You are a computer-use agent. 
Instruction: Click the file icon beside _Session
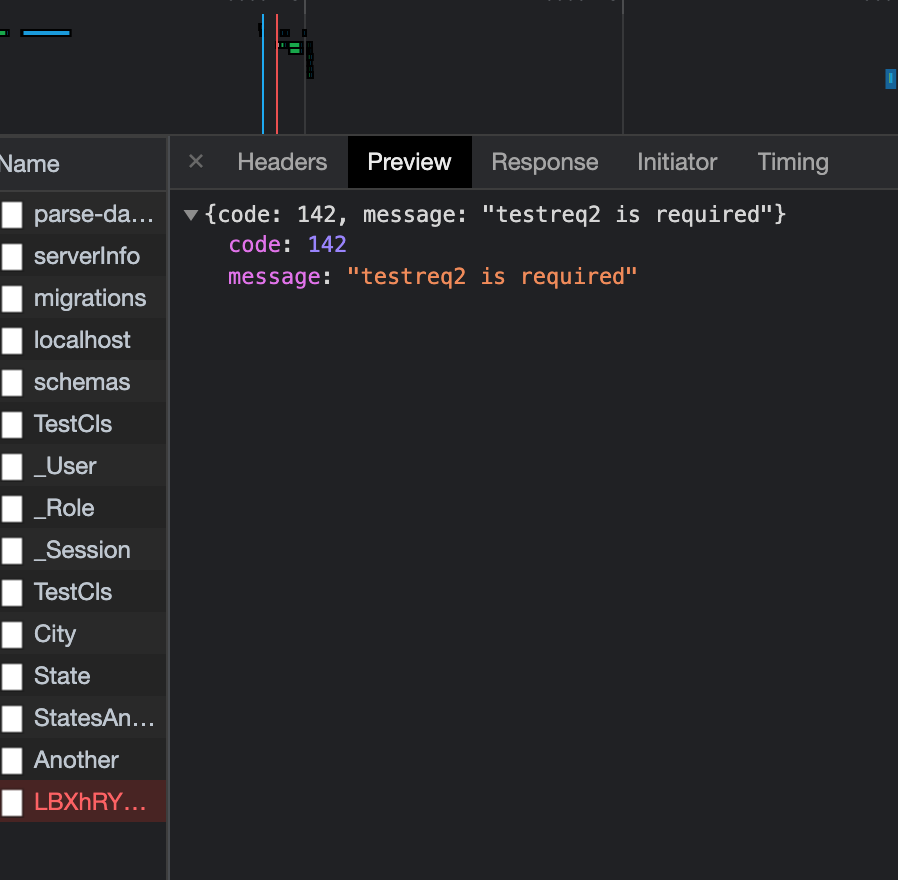click(12, 551)
